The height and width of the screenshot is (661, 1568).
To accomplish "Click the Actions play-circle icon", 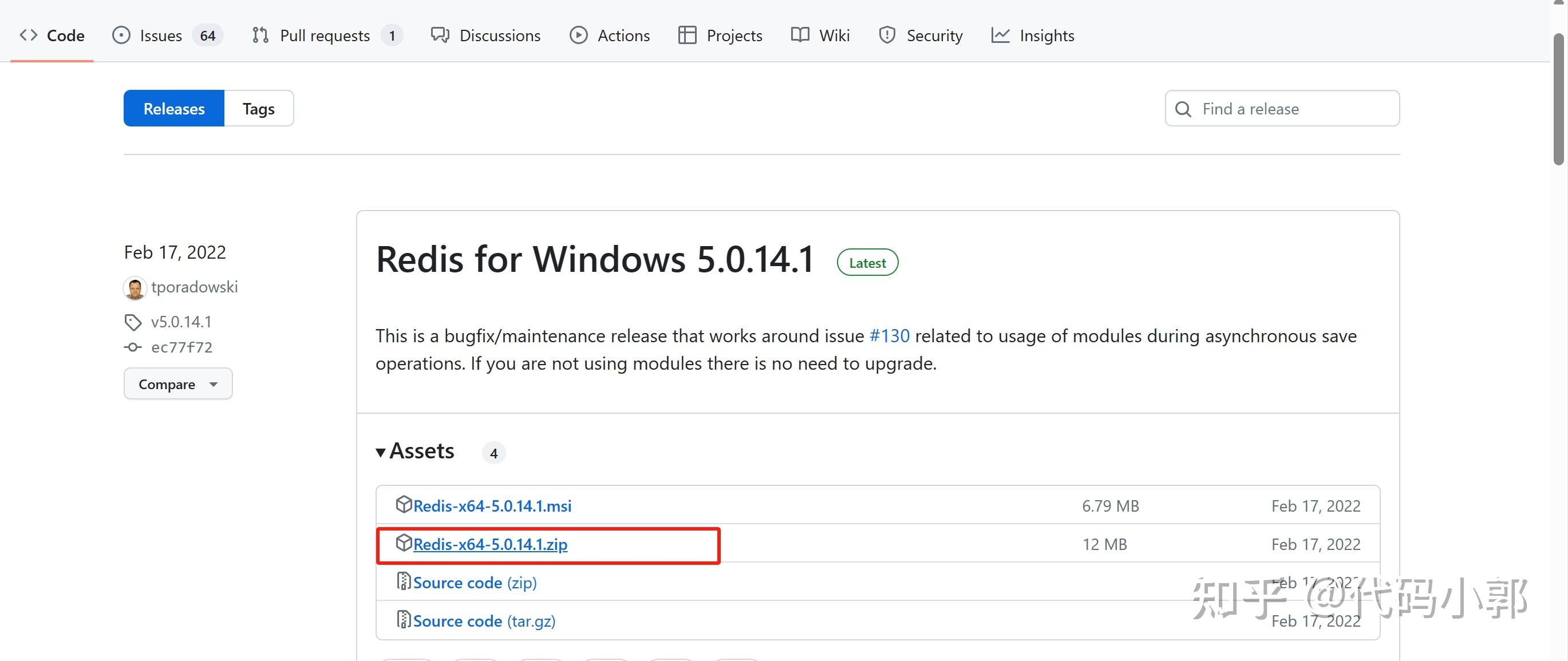I will (578, 35).
